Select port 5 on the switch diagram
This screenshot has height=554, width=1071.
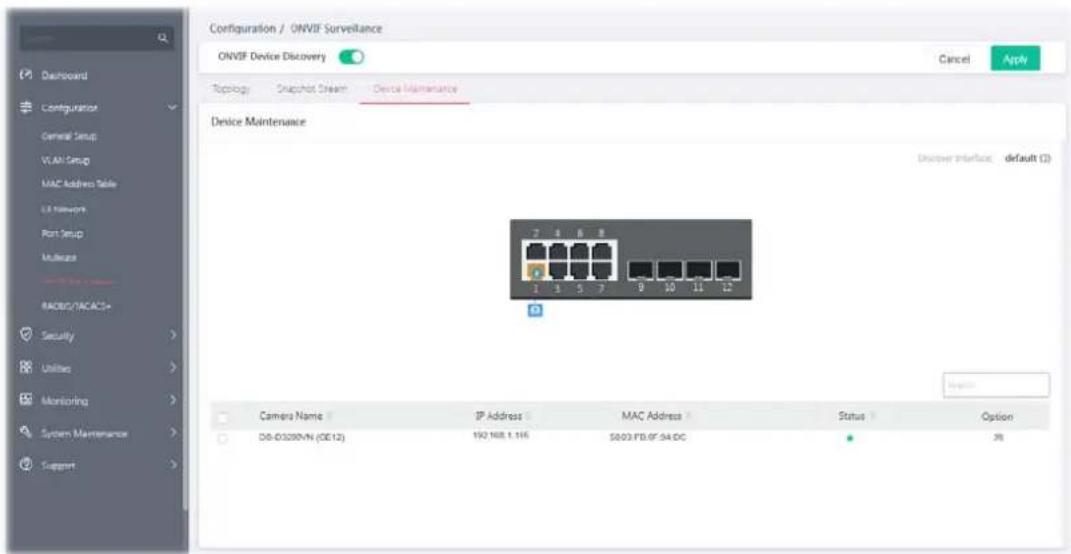[579, 271]
